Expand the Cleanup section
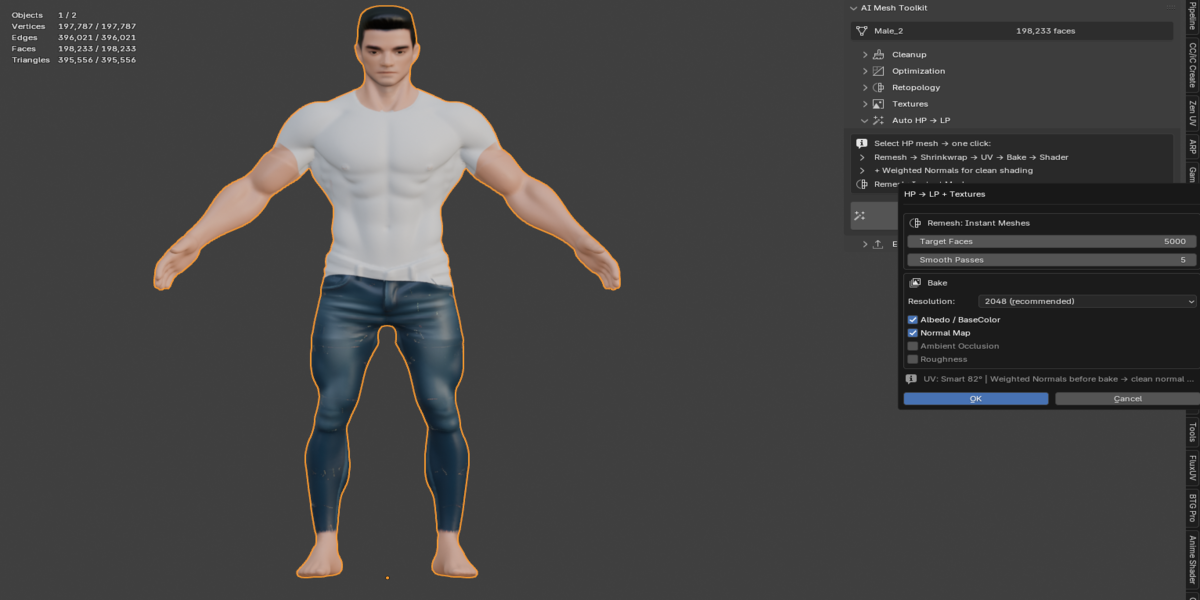 click(865, 54)
